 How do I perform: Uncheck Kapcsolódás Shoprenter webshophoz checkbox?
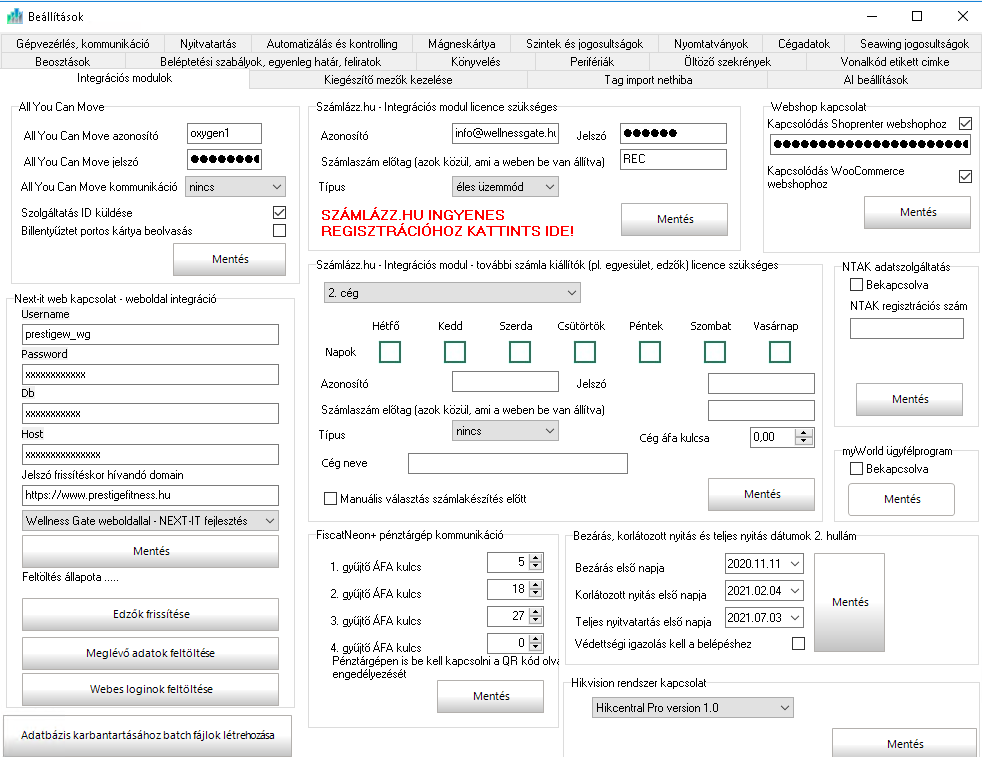pyautogui.click(x=965, y=123)
